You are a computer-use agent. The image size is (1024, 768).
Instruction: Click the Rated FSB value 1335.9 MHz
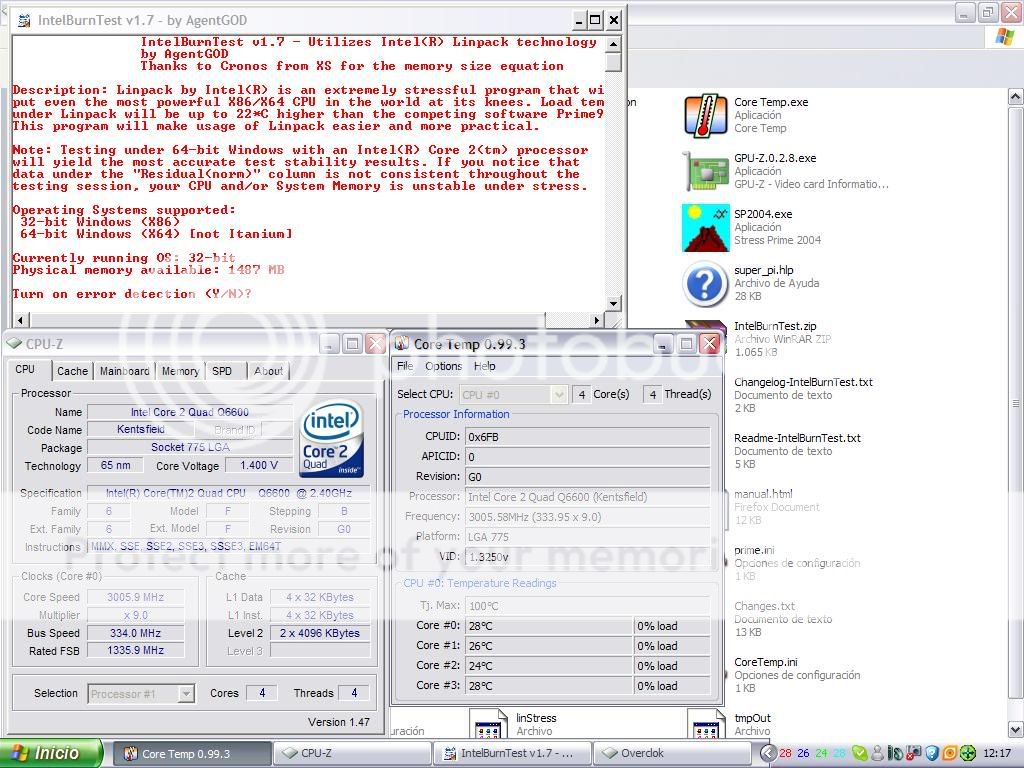tap(136, 650)
